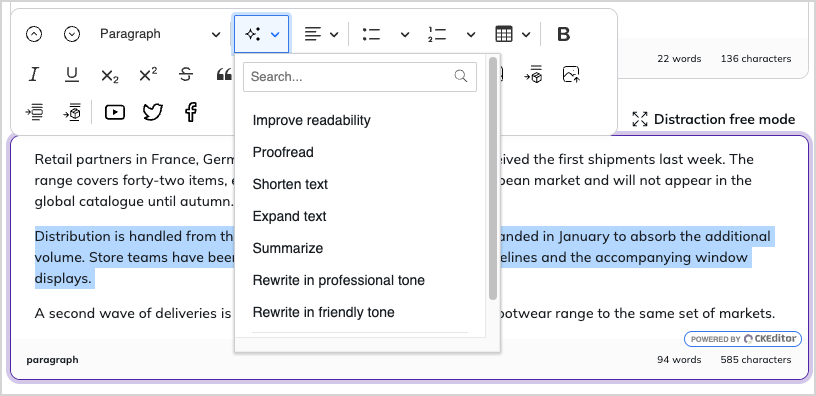Viewport: 816px width, 396px height.
Task: Collapse the AI commands dropdown chevron
Action: (x=275, y=35)
